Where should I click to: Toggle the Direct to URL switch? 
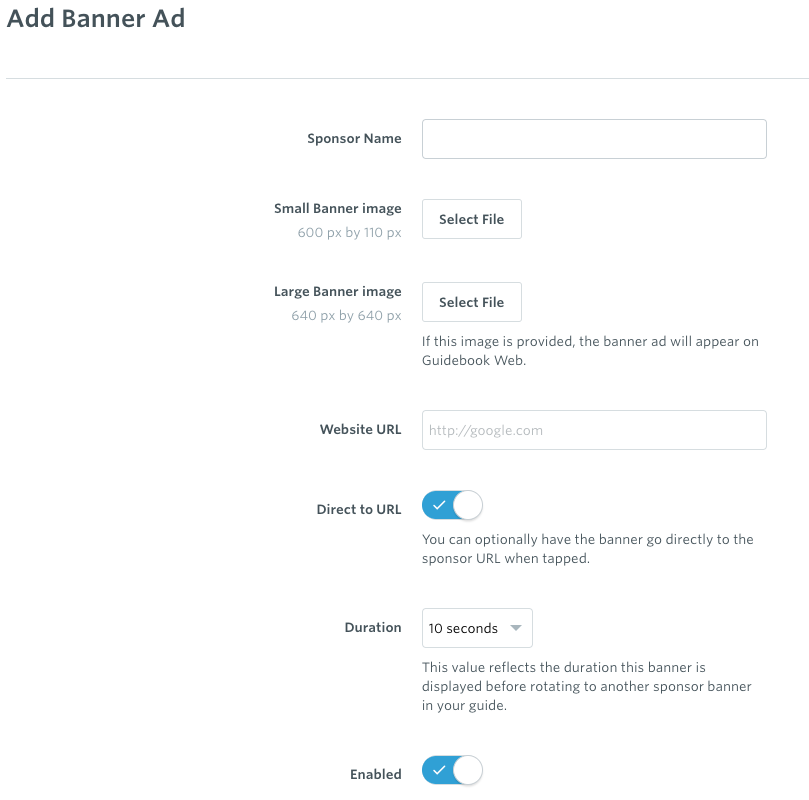point(452,505)
